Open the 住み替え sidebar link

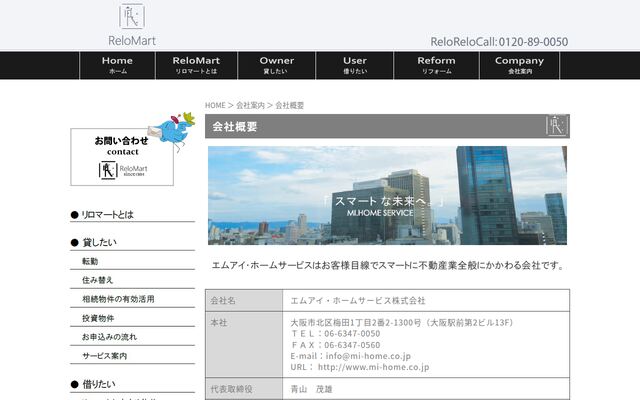(97, 280)
